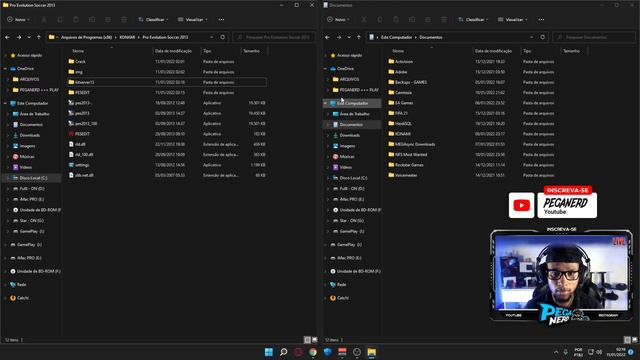Expand Documentos node in right window sidebar
Screen dimensions: 640x360
point(328,124)
